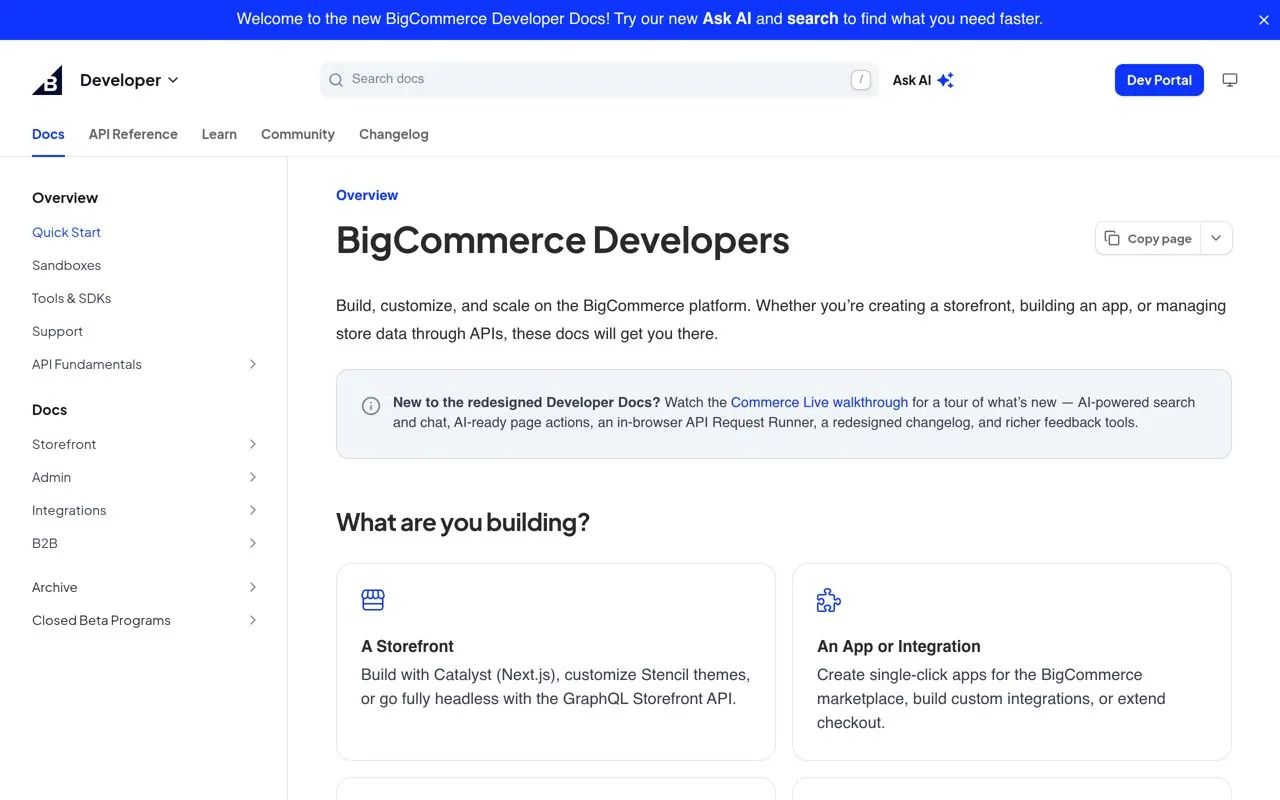1280x800 pixels.
Task: Expand API Fundamentals in the sidebar
Action: [x=253, y=364]
